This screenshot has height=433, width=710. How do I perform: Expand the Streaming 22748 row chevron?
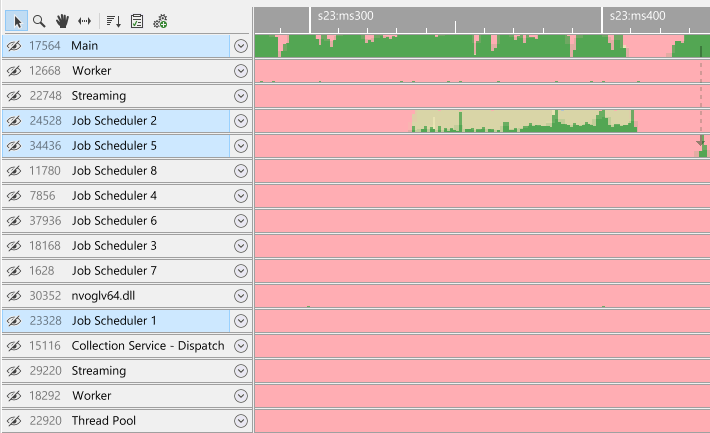tap(241, 96)
